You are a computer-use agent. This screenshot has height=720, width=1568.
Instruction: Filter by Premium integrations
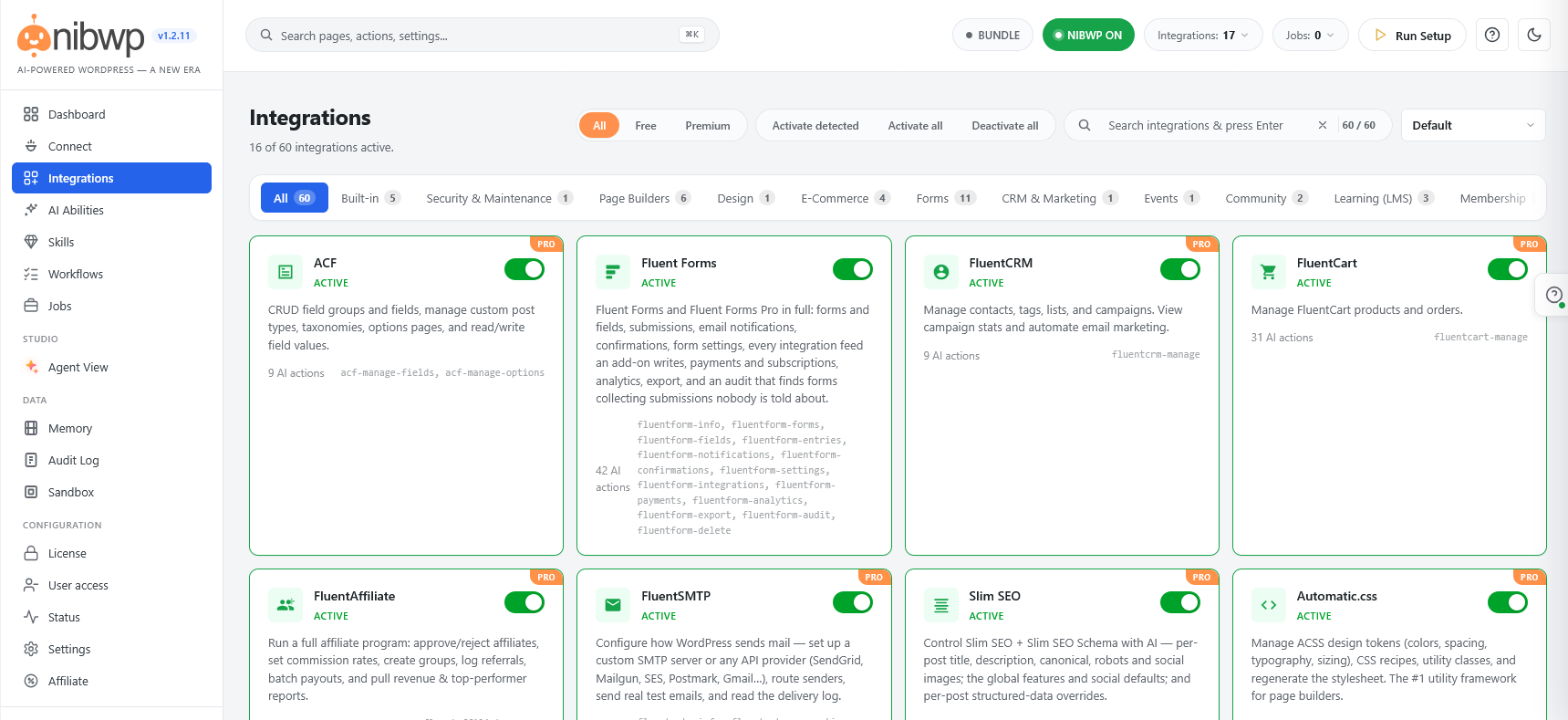[708, 126]
